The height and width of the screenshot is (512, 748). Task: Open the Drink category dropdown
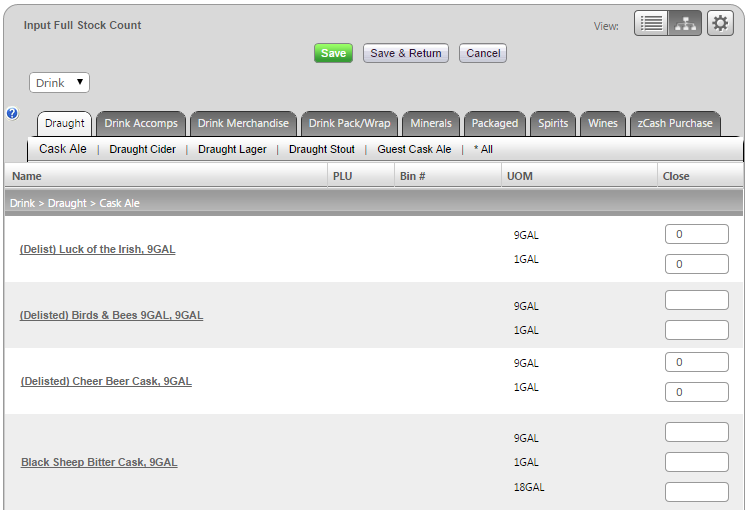click(x=59, y=83)
